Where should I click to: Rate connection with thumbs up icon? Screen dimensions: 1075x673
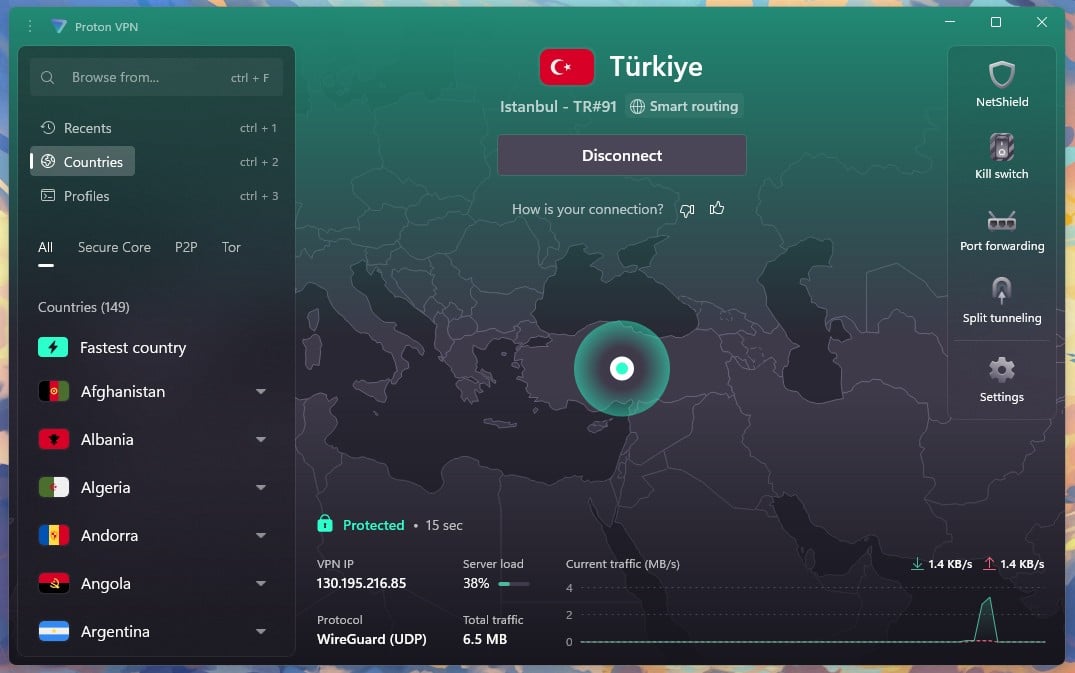pos(716,208)
